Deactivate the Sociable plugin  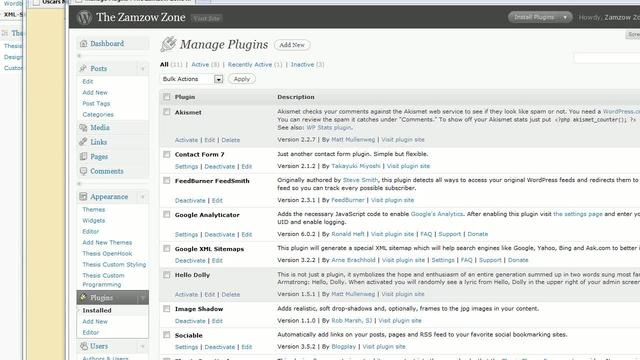click(x=220, y=347)
